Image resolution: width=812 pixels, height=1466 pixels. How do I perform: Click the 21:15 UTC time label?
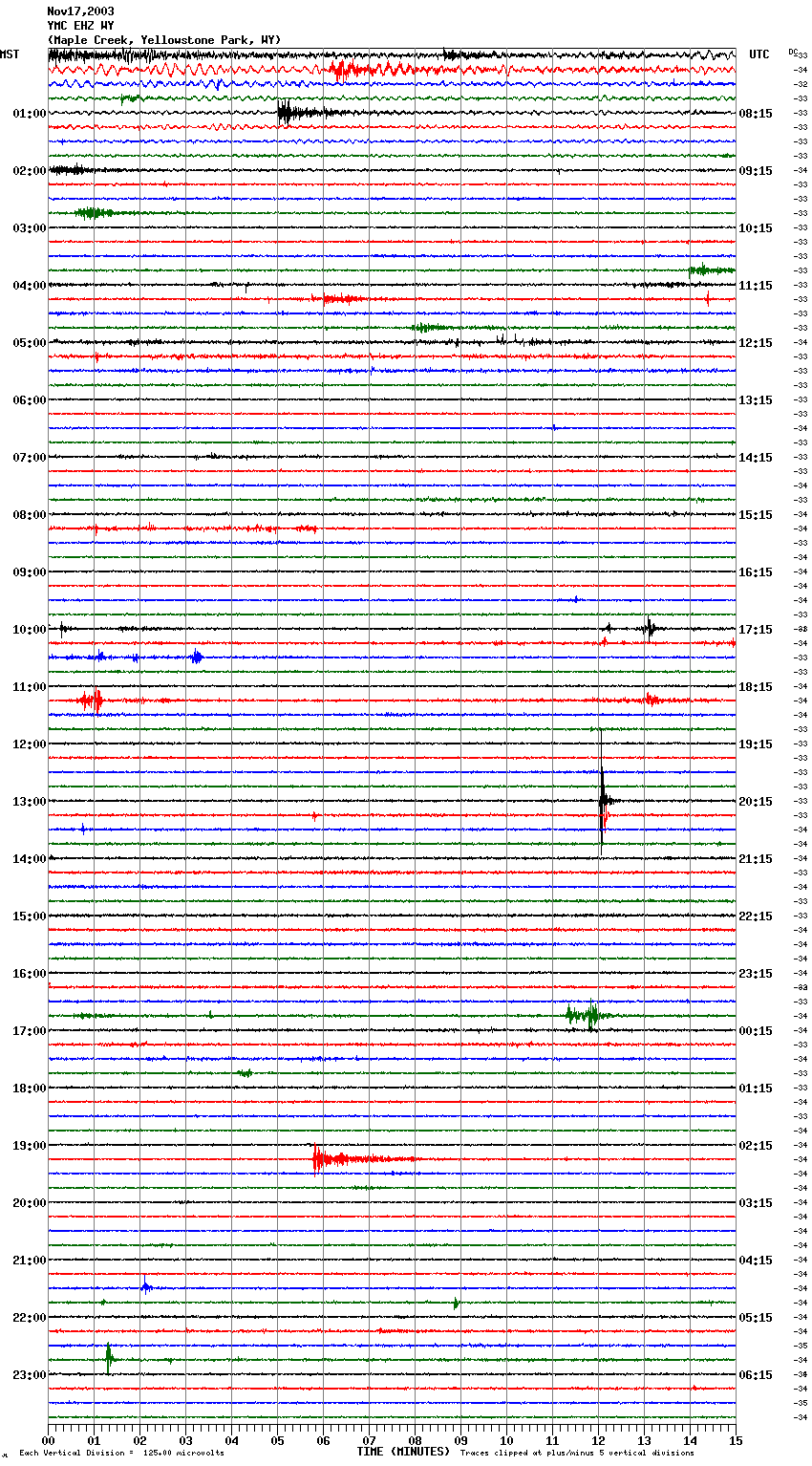tap(756, 859)
